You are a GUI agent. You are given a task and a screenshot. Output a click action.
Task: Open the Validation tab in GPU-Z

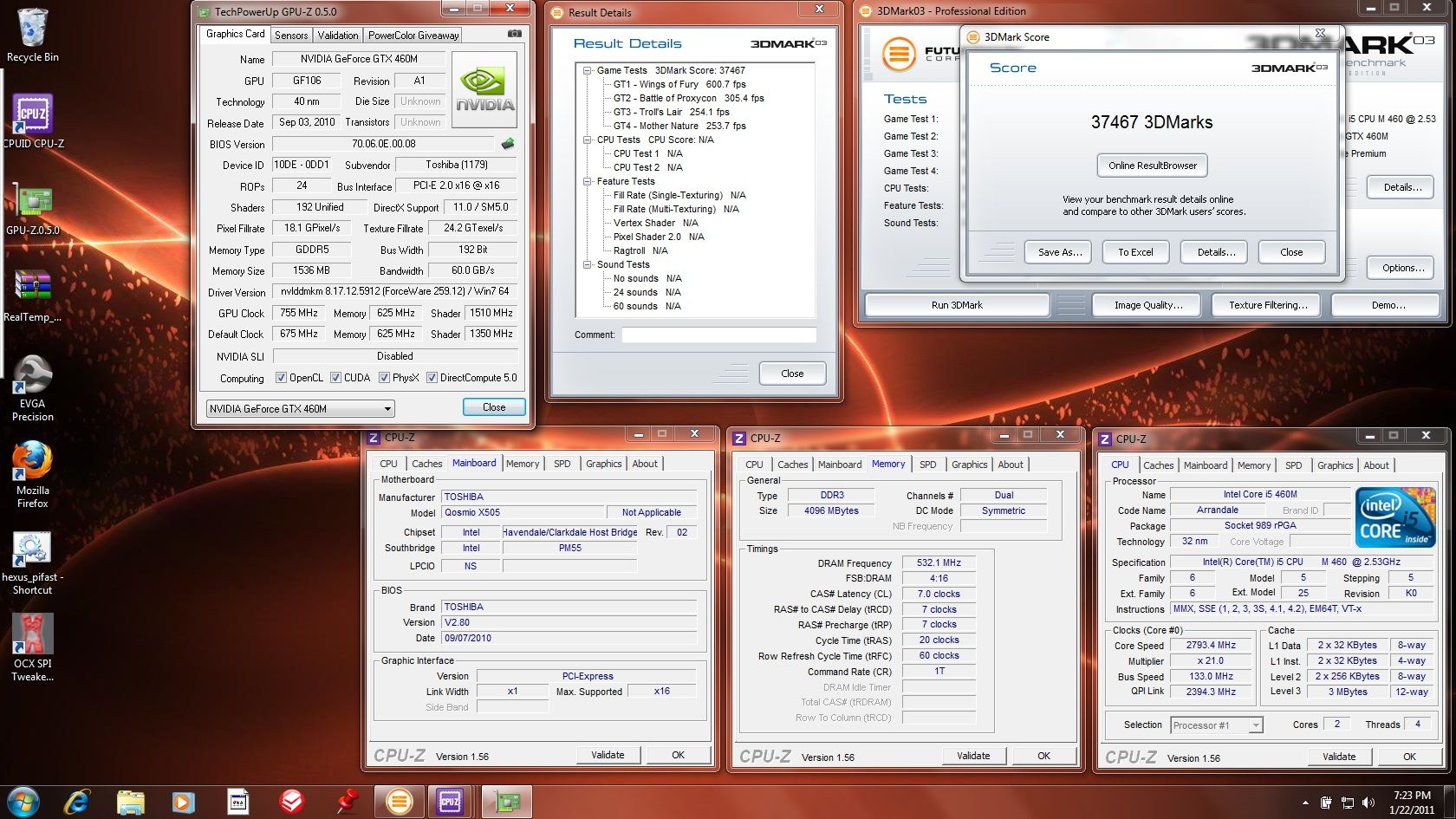click(338, 36)
